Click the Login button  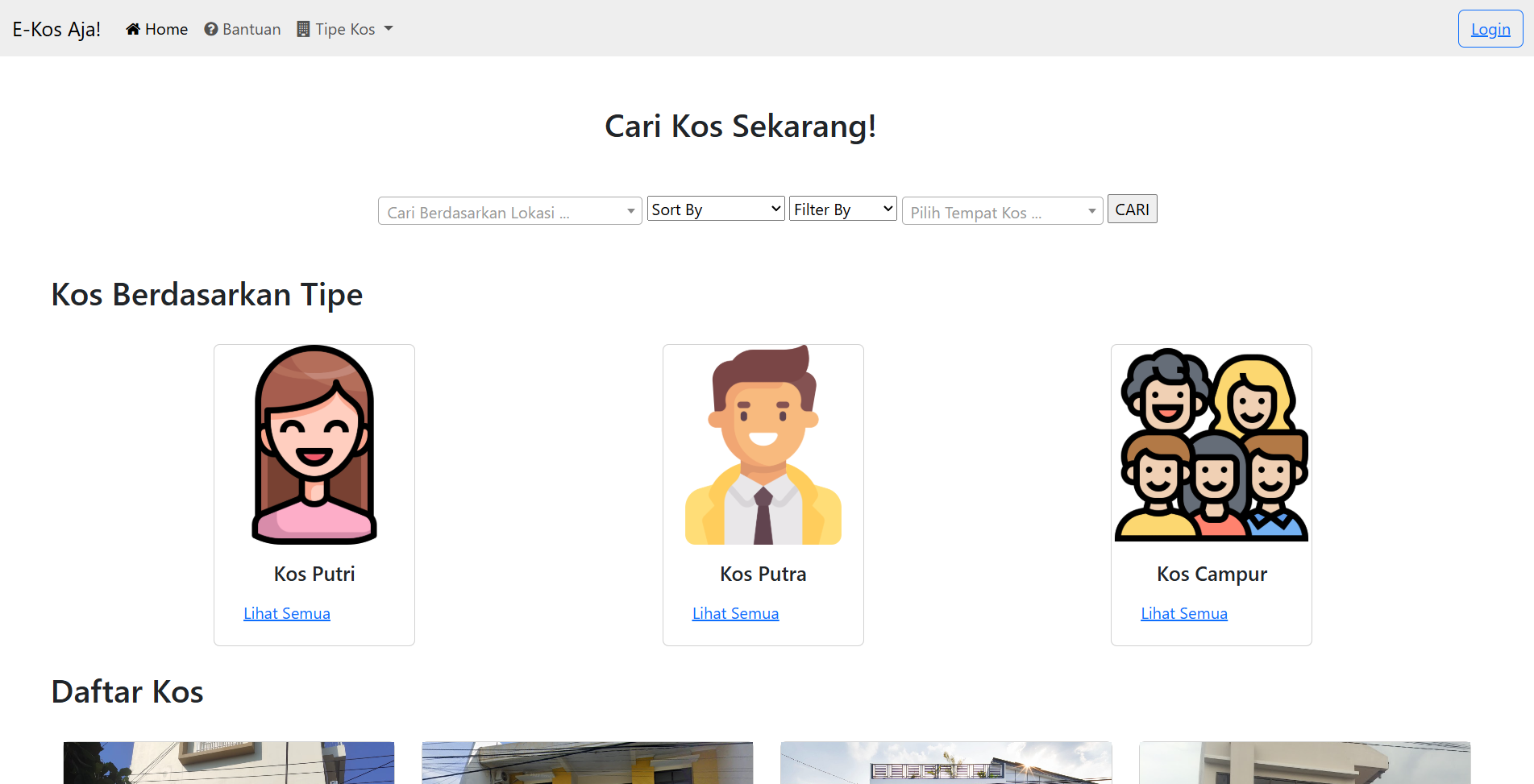[x=1490, y=29]
